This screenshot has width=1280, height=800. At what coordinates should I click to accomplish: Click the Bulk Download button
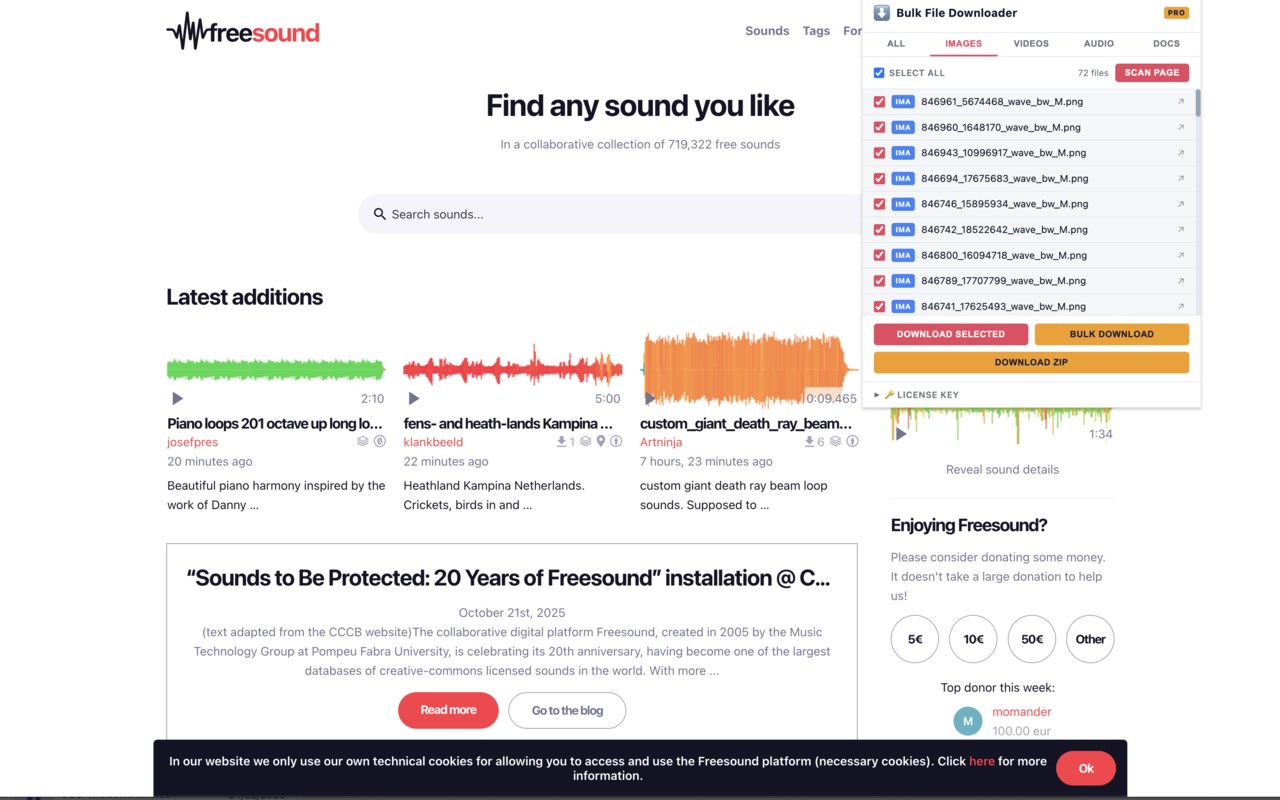pos(1112,334)
